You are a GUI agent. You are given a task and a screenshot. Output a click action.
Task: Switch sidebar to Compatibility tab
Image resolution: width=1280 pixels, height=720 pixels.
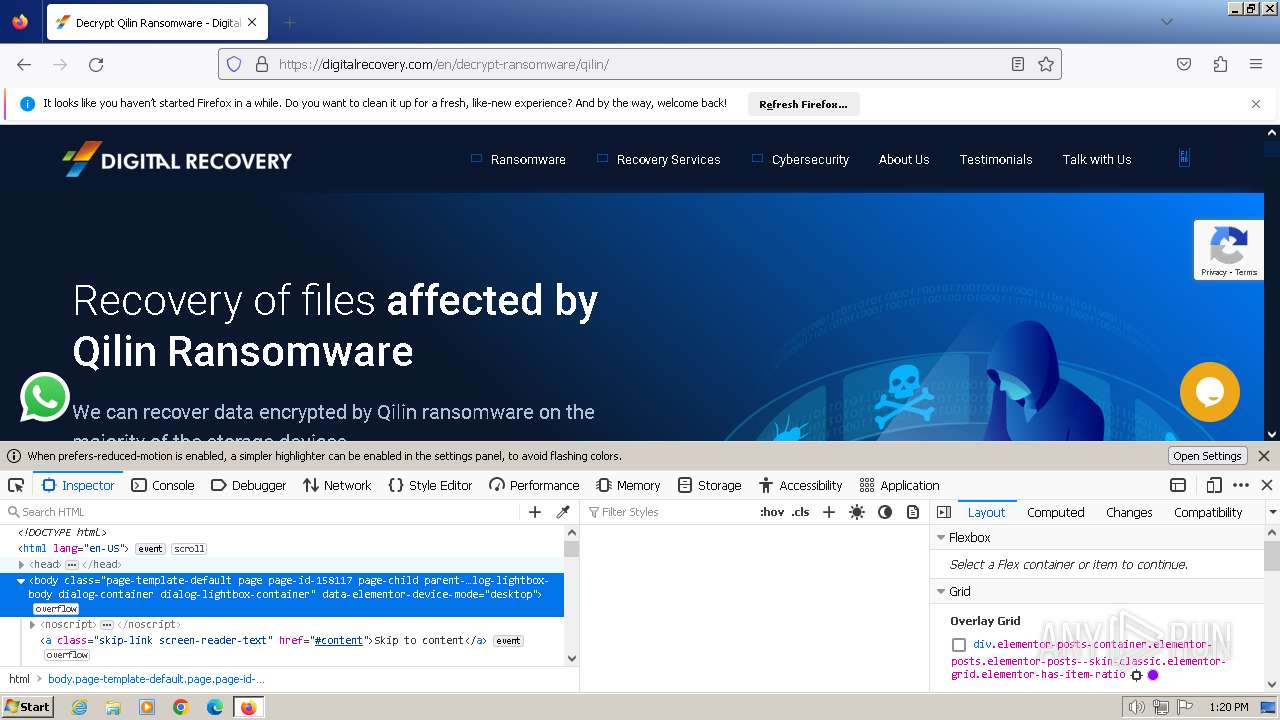coord(1208,512)
